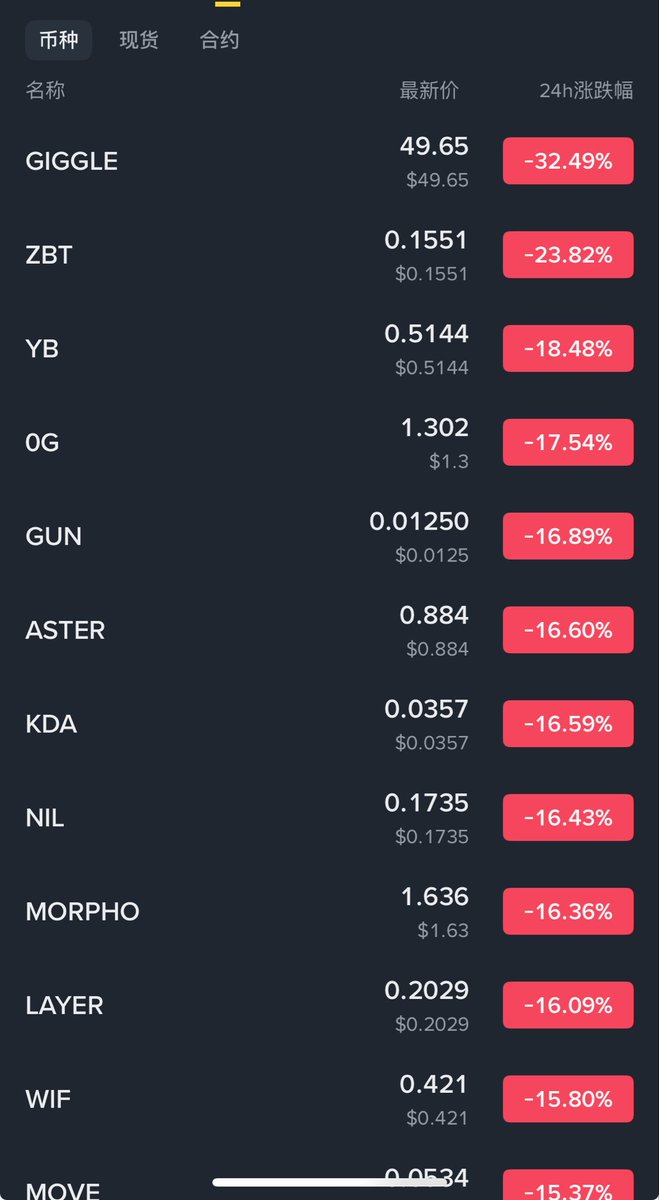659x1200 pixels.
Task: Switch to the 币种 tab
Action: (x=58, y=41)
